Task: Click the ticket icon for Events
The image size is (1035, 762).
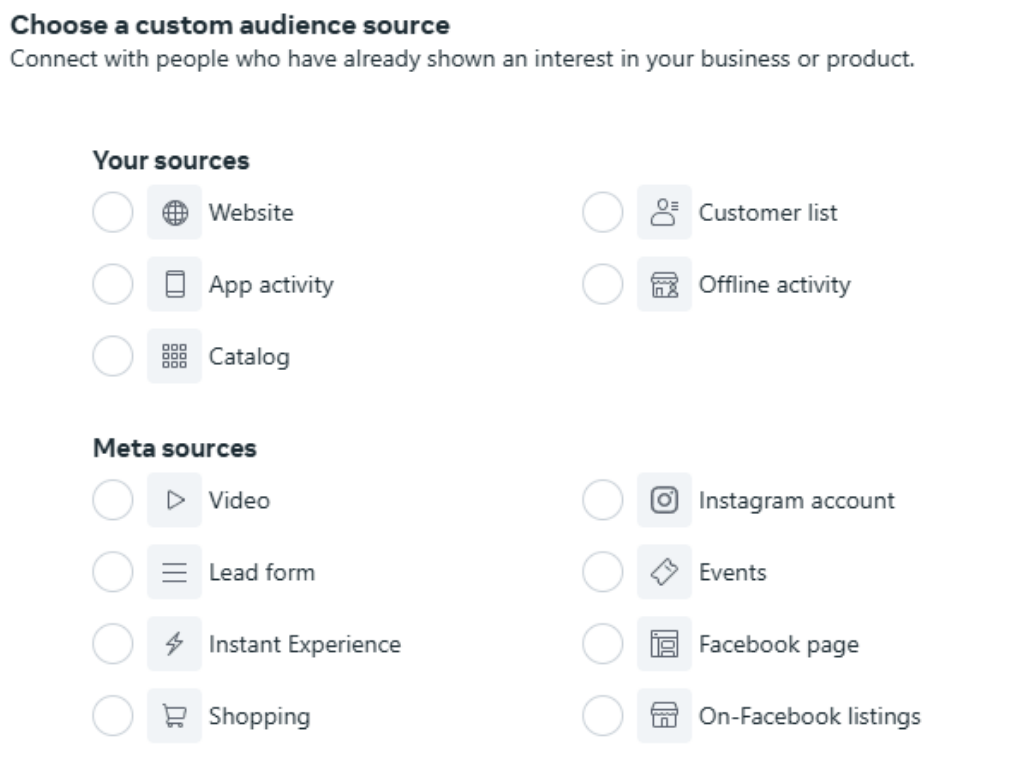Action: [664, 573]
